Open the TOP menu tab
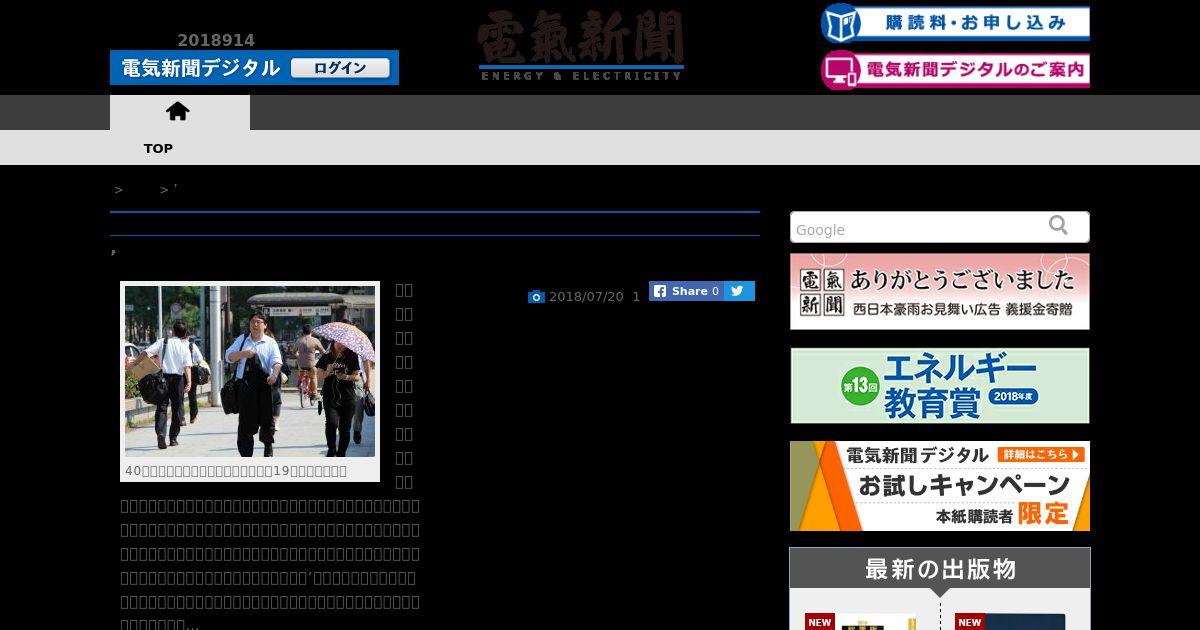 pyautogui.click(x=158, y=148)
